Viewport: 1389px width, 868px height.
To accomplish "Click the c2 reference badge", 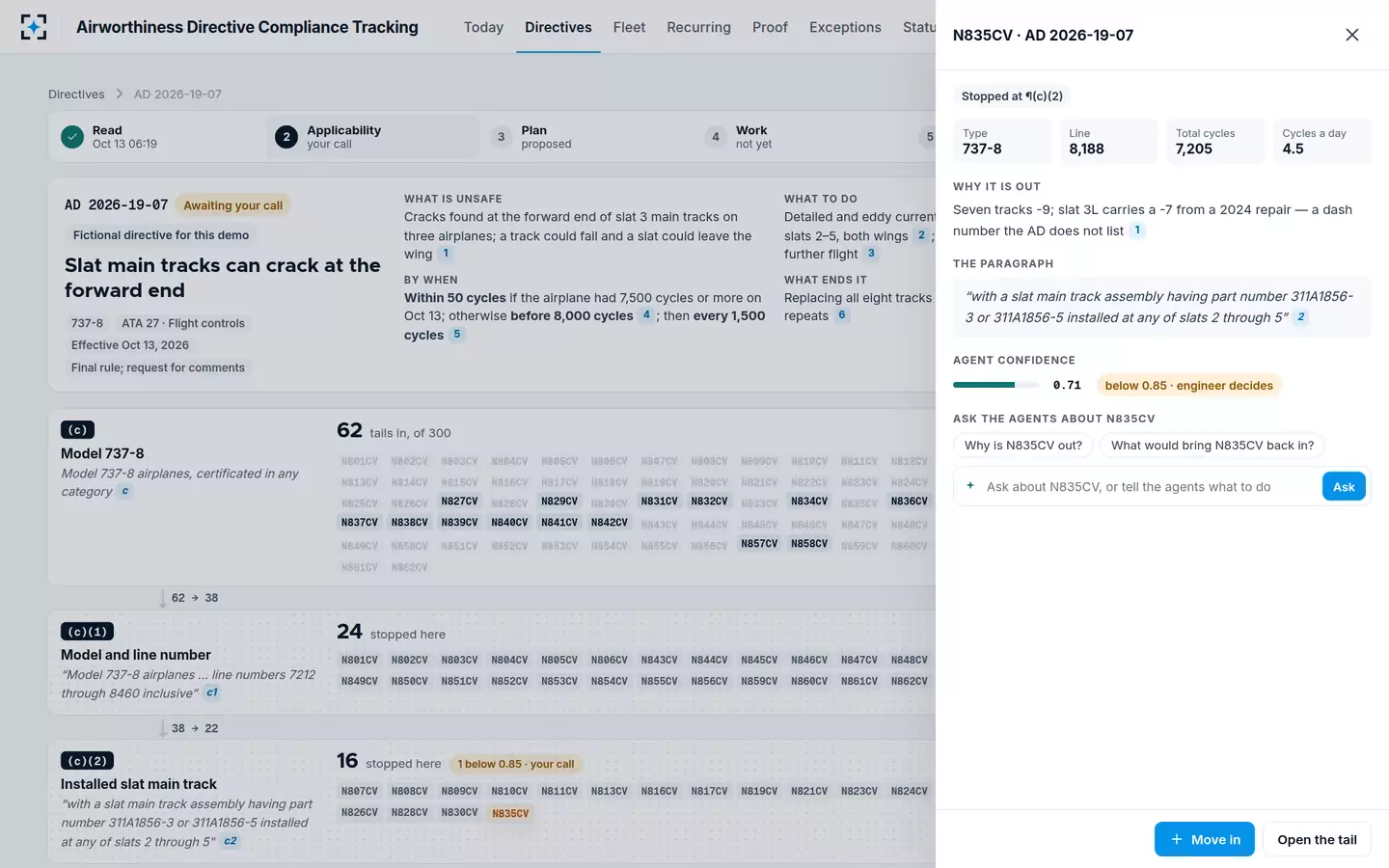I will pyautogui.click(x=231, y=841).
